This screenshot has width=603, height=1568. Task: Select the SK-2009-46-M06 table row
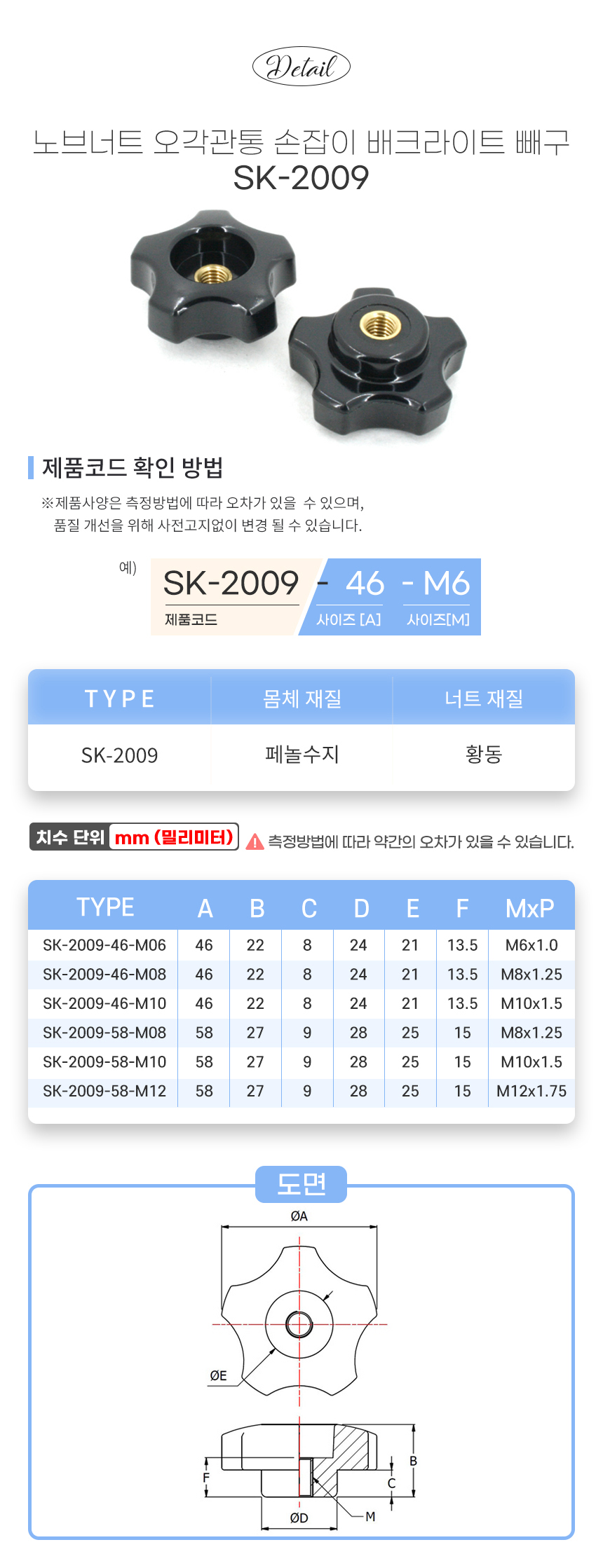[301, 945]
